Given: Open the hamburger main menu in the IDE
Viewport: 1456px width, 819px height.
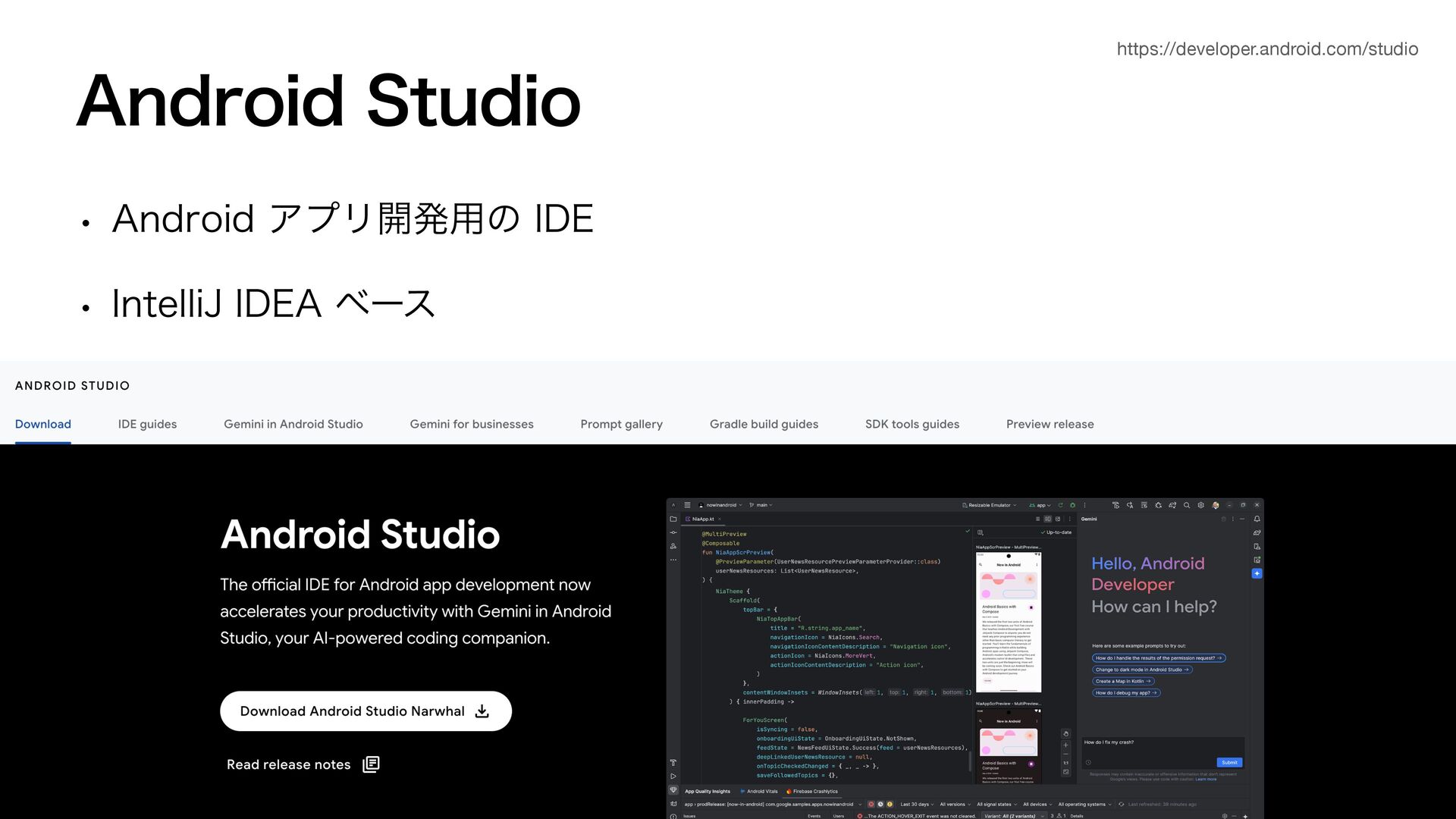Looking at the screenshot, I should point(687,505).
